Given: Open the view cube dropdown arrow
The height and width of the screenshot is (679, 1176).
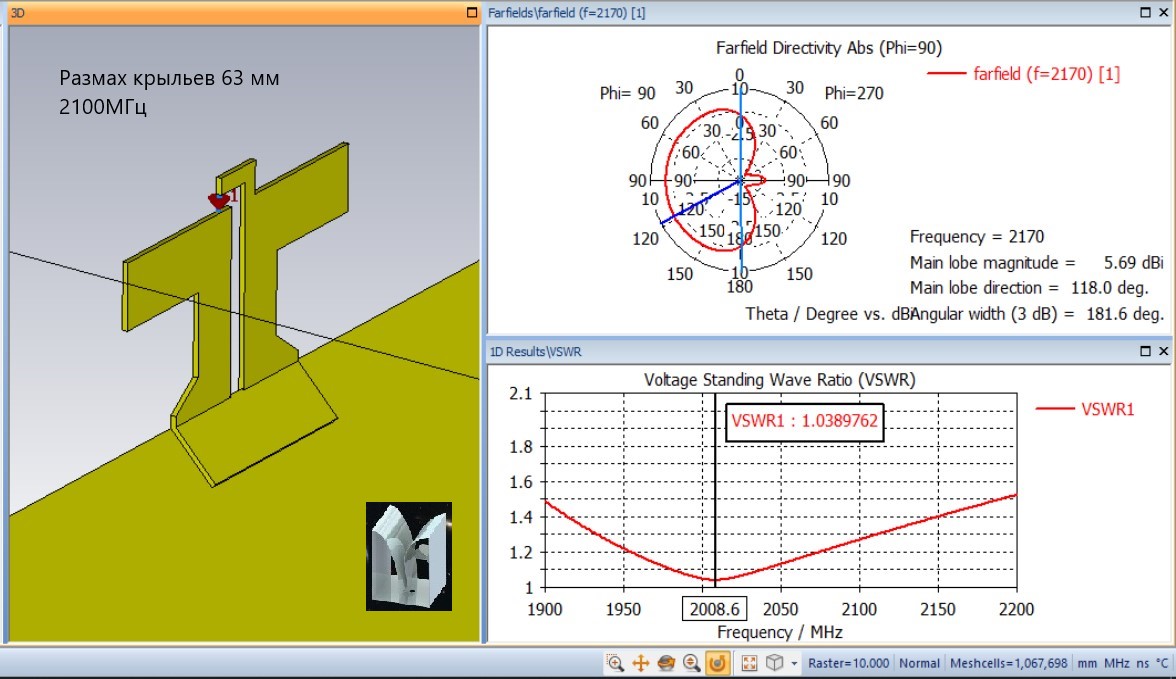Looking at the screenshot, I should (x=794, y=664).
